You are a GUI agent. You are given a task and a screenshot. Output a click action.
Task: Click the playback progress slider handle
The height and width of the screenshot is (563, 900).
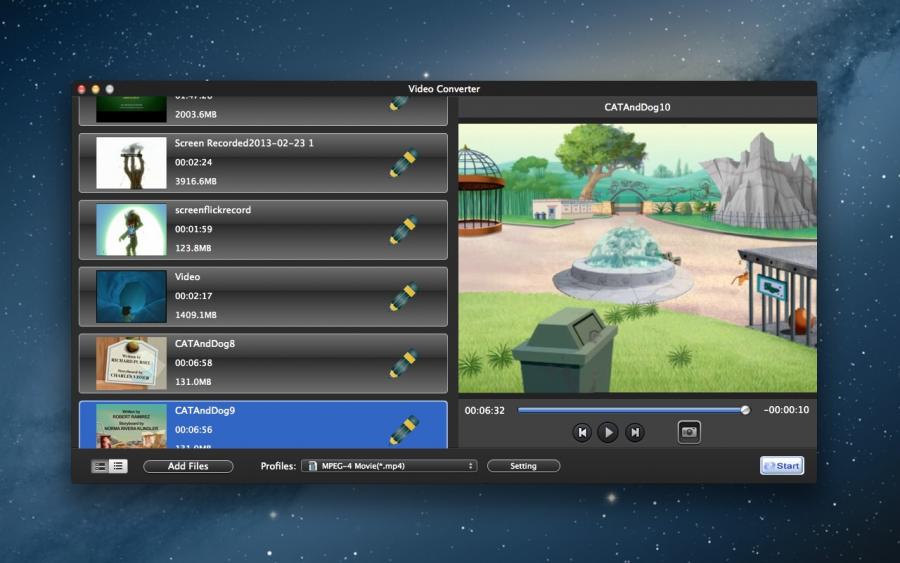point(745,410)
